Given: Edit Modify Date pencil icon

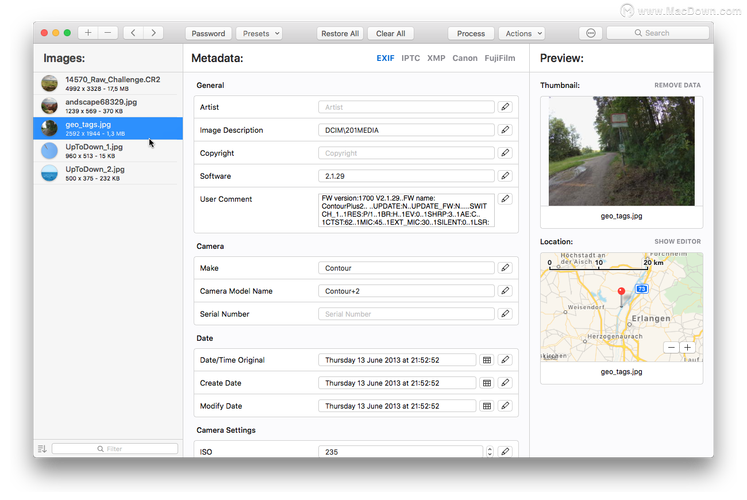Looking at the screenshot, I should tap(505, 406).
